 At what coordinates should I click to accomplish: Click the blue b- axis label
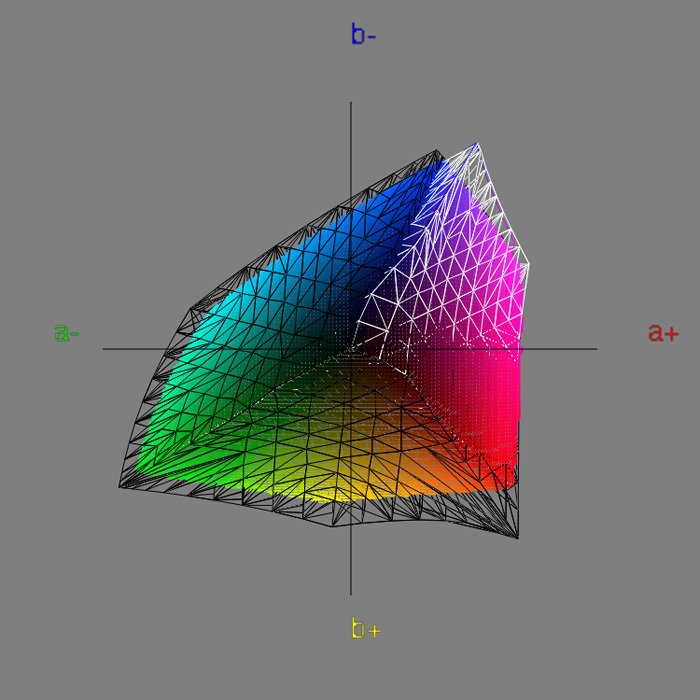(x=363, y=34)
